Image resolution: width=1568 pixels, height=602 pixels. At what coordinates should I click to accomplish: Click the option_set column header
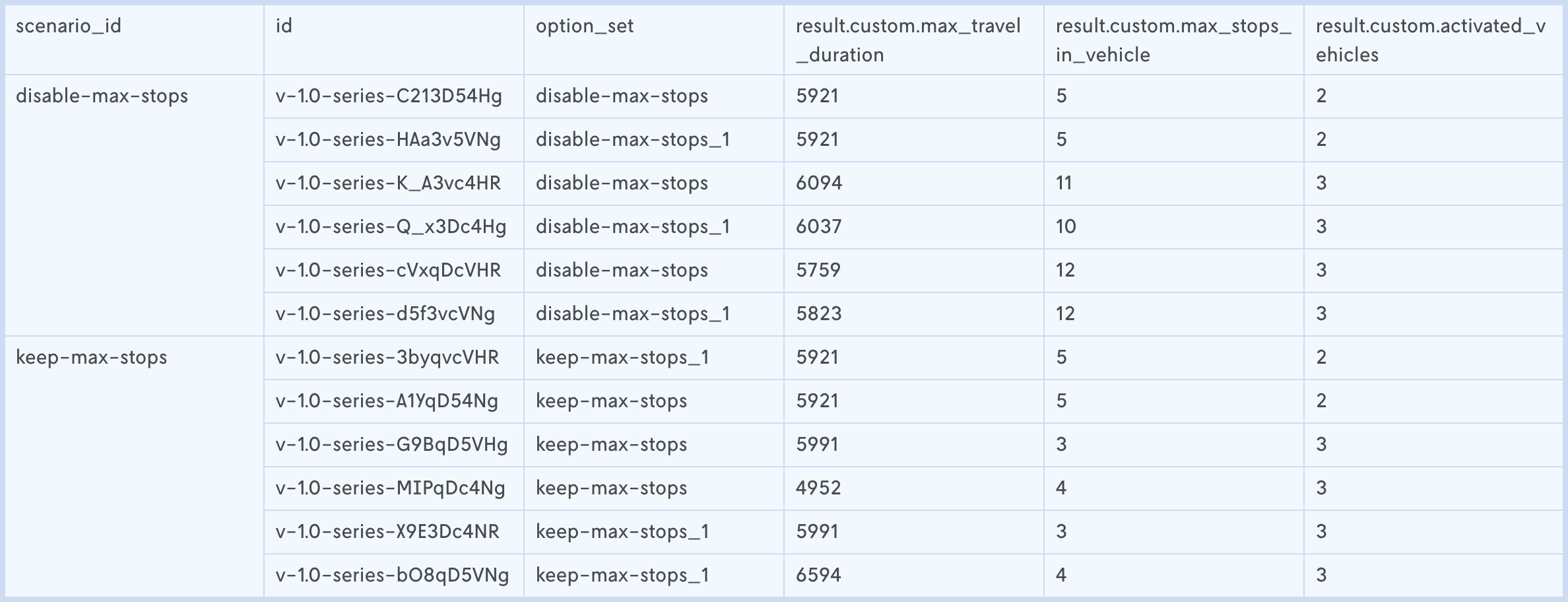585,26
